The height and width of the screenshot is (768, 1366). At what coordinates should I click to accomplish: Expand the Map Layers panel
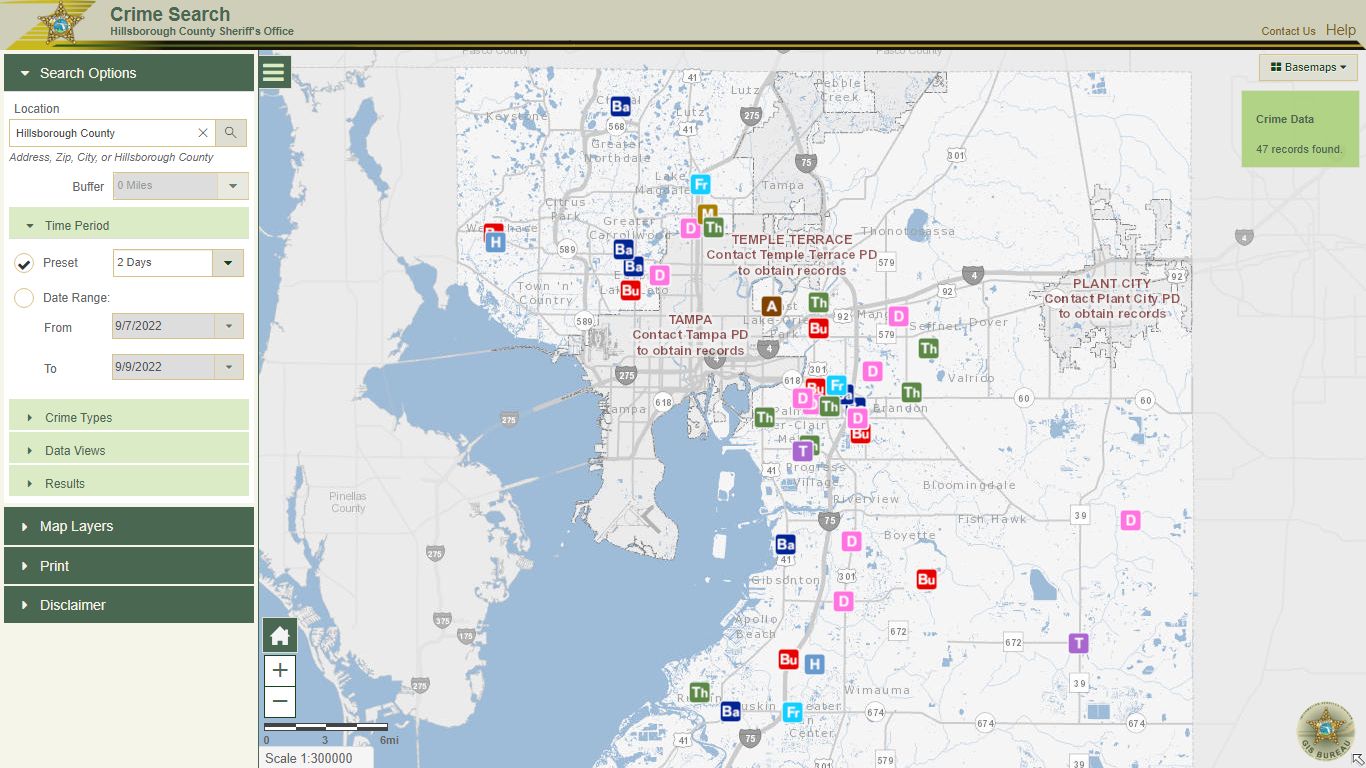point(129,526)
